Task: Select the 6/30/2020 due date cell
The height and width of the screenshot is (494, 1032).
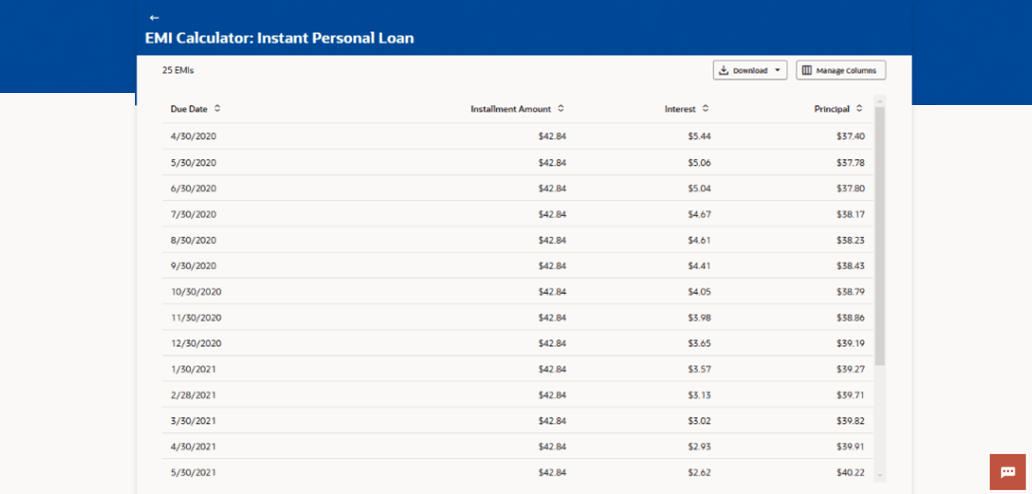Action: click(194, 188)
